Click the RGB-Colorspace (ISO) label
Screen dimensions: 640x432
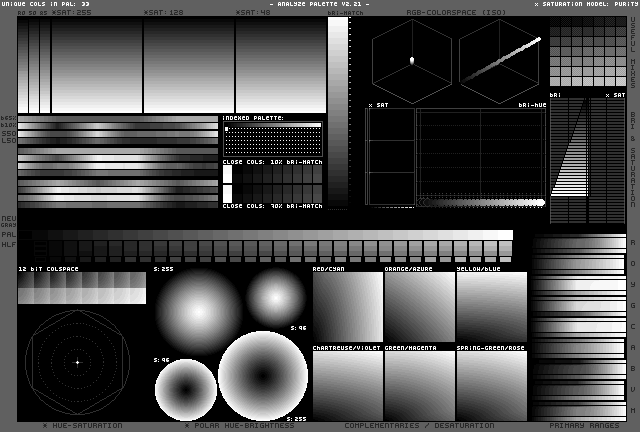coord(443,13)
